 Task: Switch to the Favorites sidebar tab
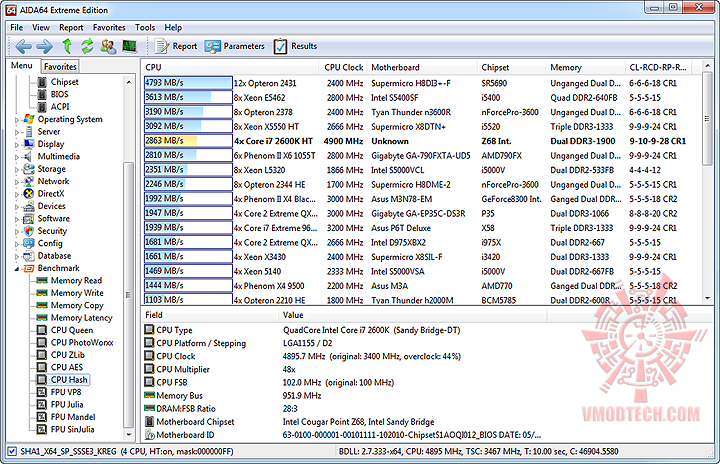pyautogui.click(x=60, y=67)
